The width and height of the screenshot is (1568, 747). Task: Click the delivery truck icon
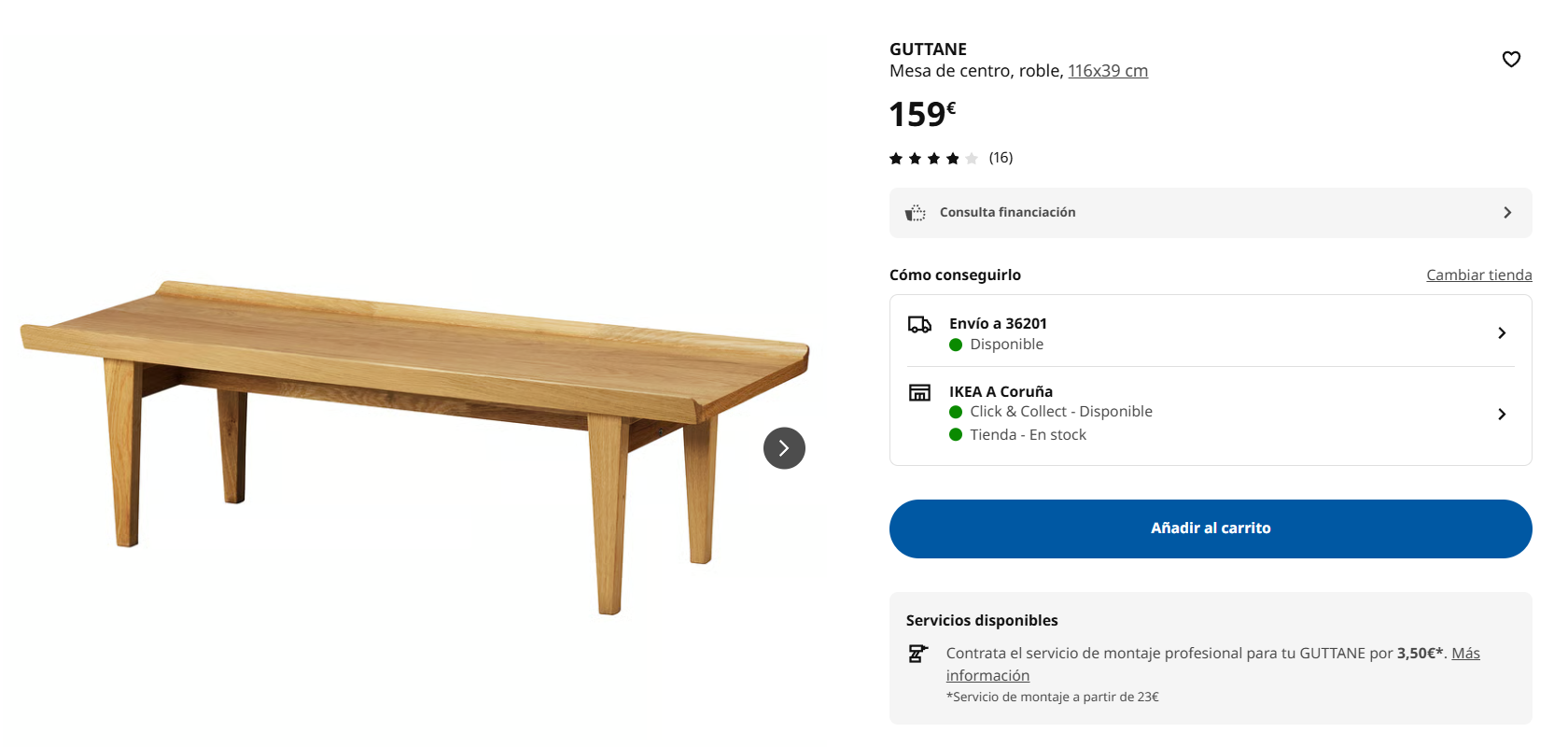[x=919, y=324]
